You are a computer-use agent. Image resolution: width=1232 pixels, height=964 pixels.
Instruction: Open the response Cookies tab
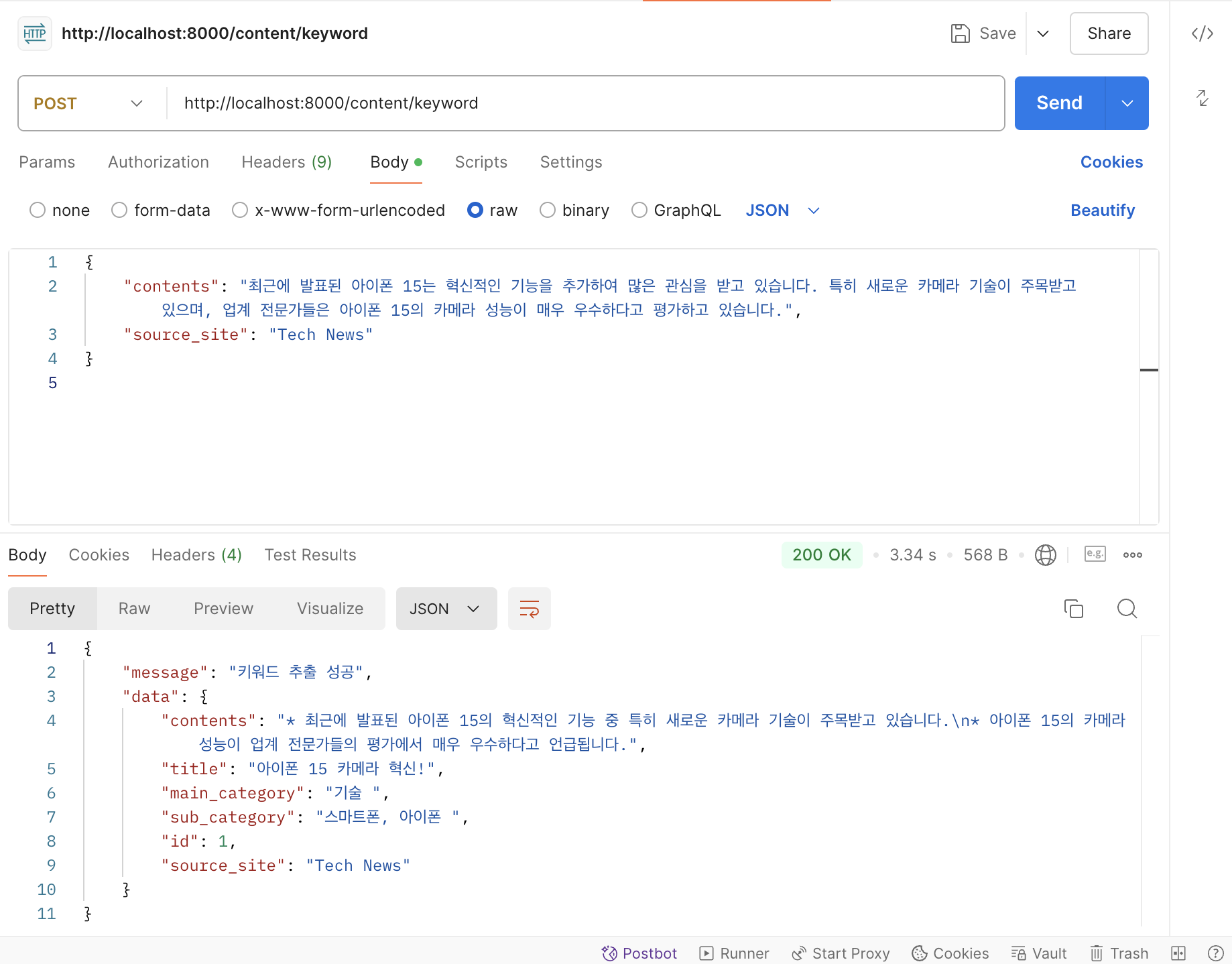click(x=99, y=555)
